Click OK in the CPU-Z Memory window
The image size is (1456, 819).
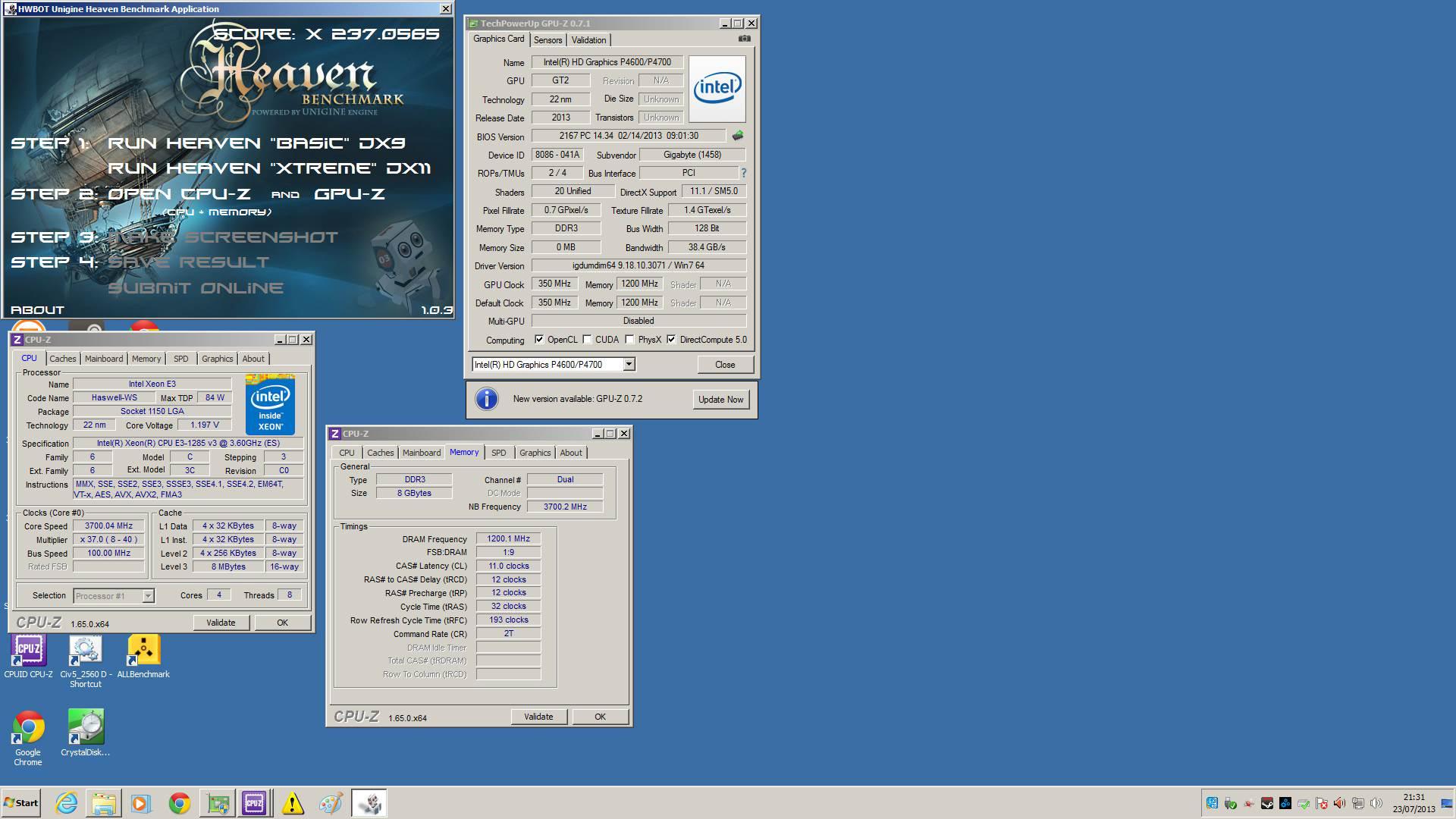coord(600,717)
